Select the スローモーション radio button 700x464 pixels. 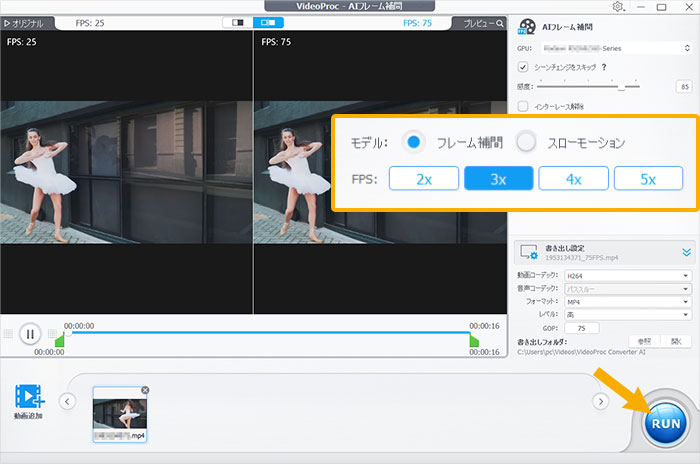[x=527, y=142]
